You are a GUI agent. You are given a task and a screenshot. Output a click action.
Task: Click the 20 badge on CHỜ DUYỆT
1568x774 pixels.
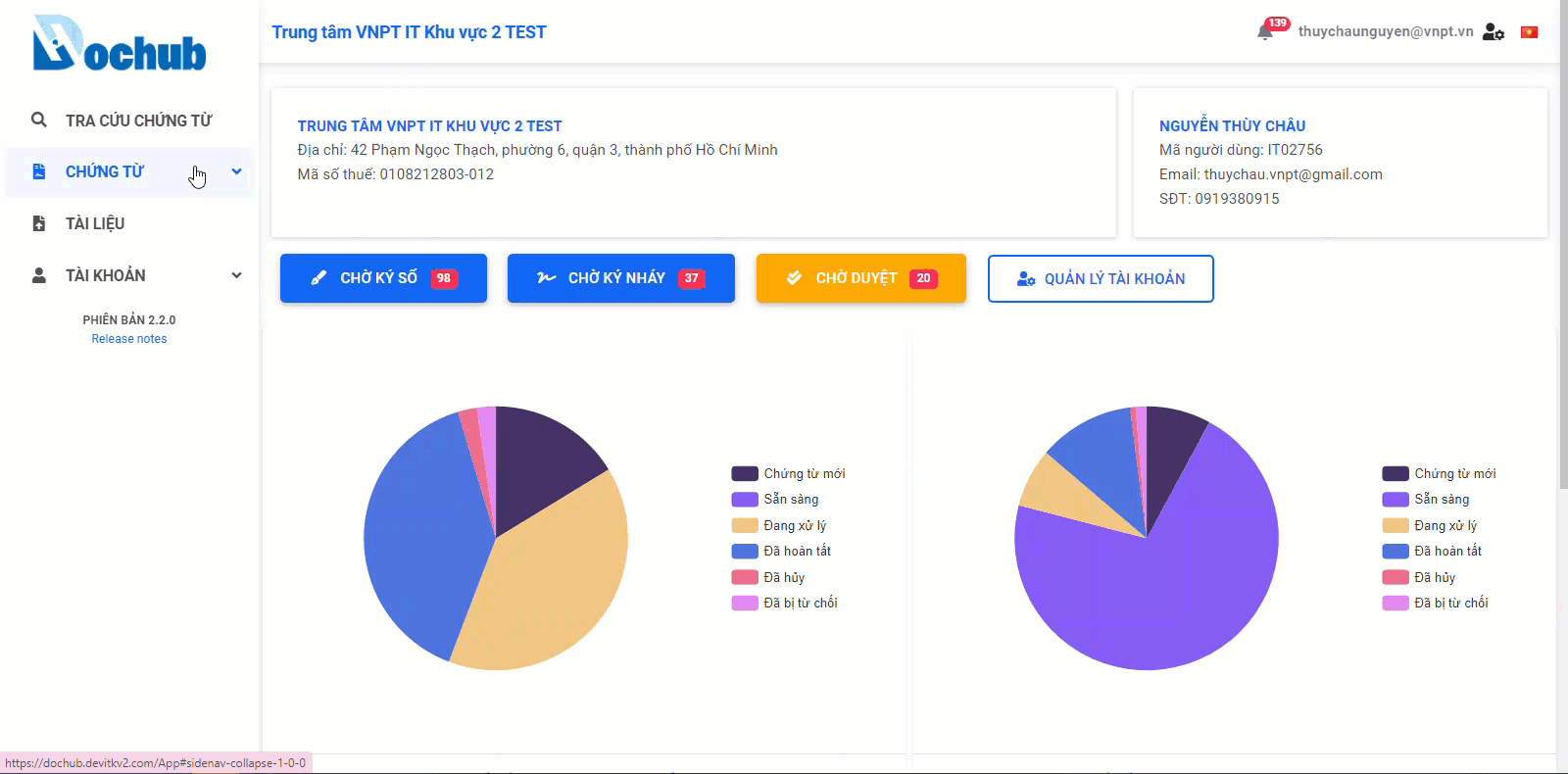tap(923, 278)
